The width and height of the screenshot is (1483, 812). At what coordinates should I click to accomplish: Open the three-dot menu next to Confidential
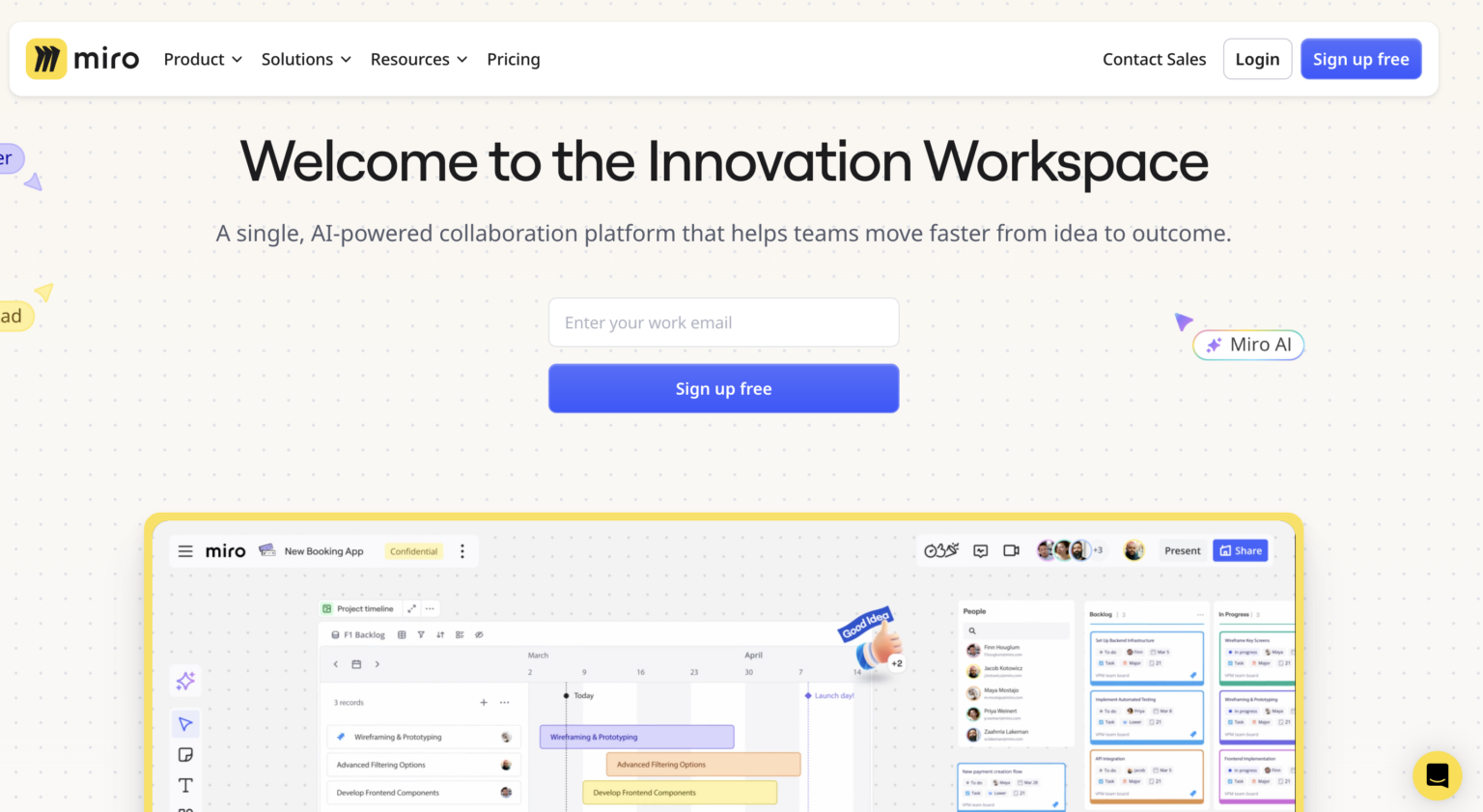tap(462, 551)
